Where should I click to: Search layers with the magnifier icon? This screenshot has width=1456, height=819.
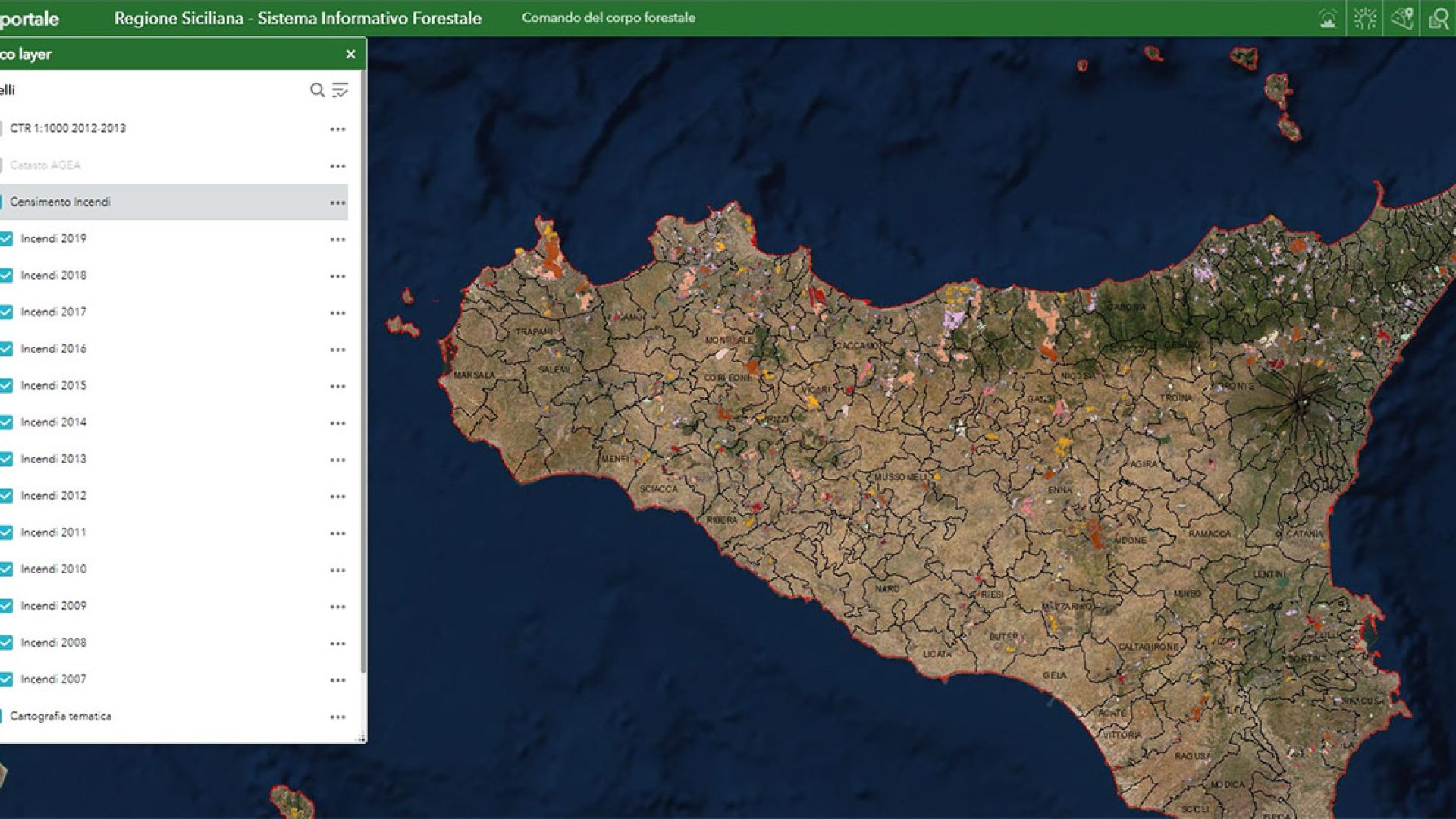tap(317, 90)
